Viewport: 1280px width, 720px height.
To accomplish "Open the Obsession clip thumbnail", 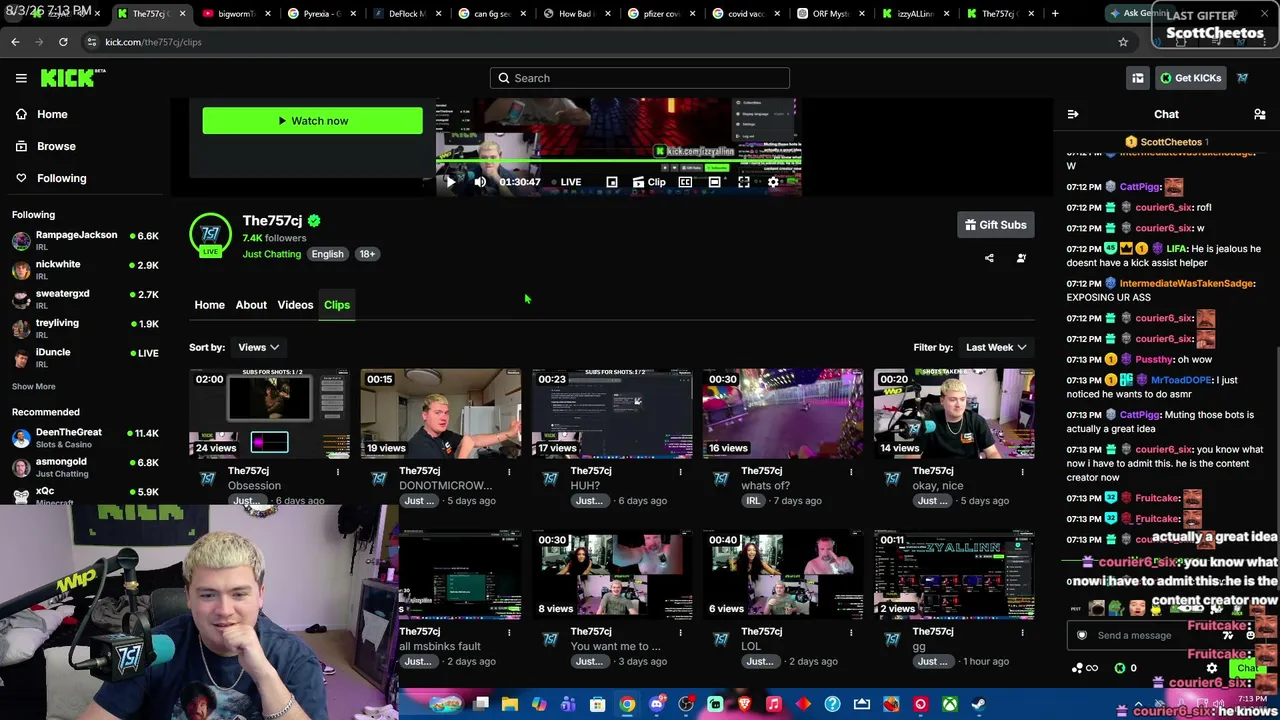I will click(269, 414).
